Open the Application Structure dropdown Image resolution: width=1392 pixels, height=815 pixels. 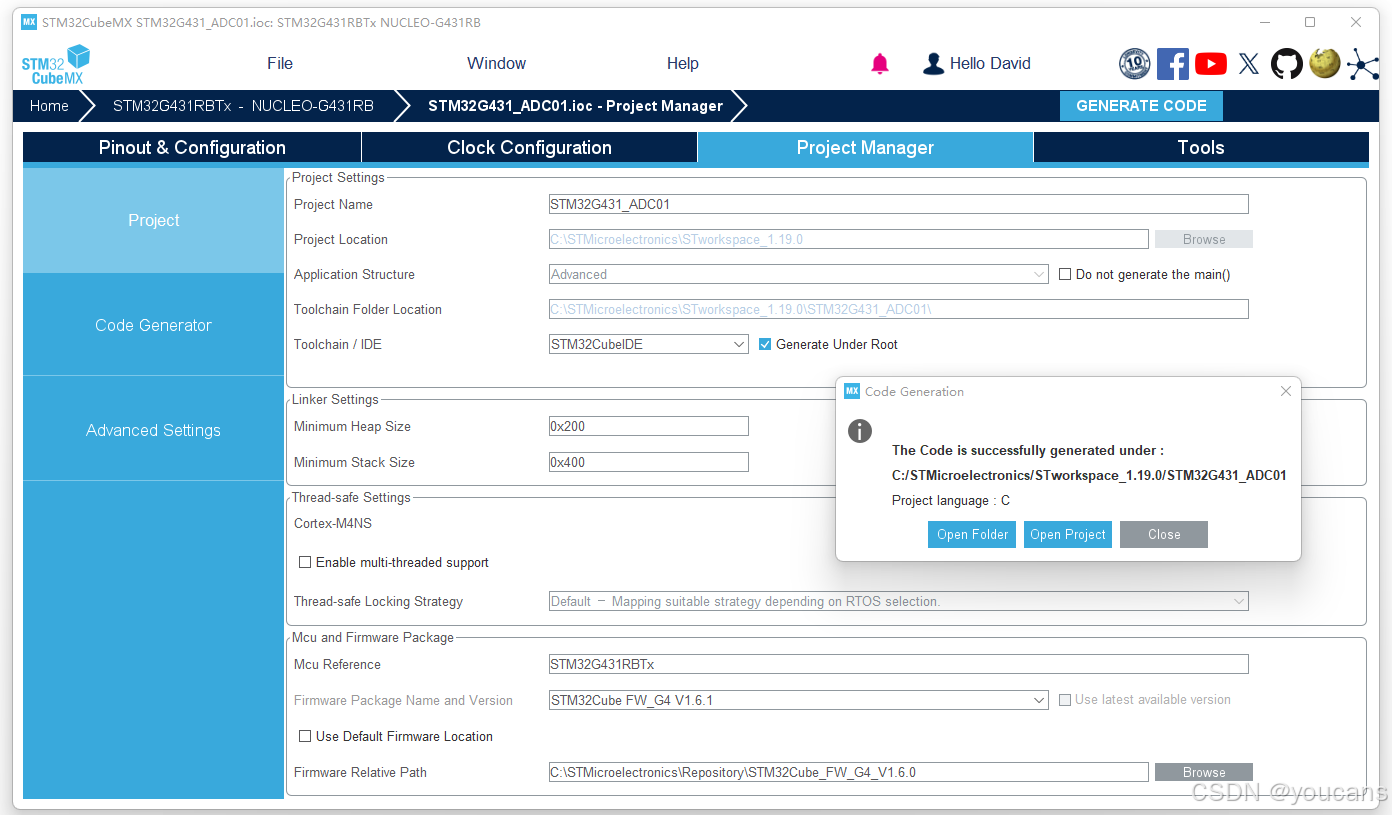point(798,274)
